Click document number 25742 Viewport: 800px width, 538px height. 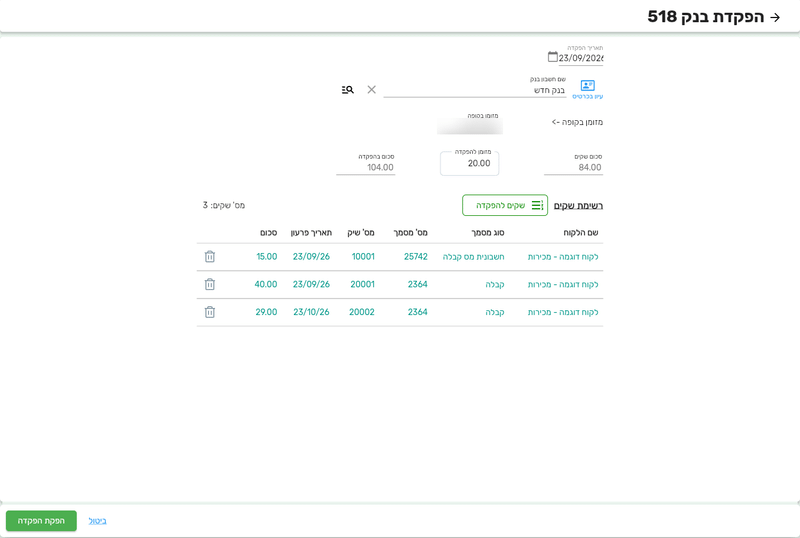(x=416, y=256)
